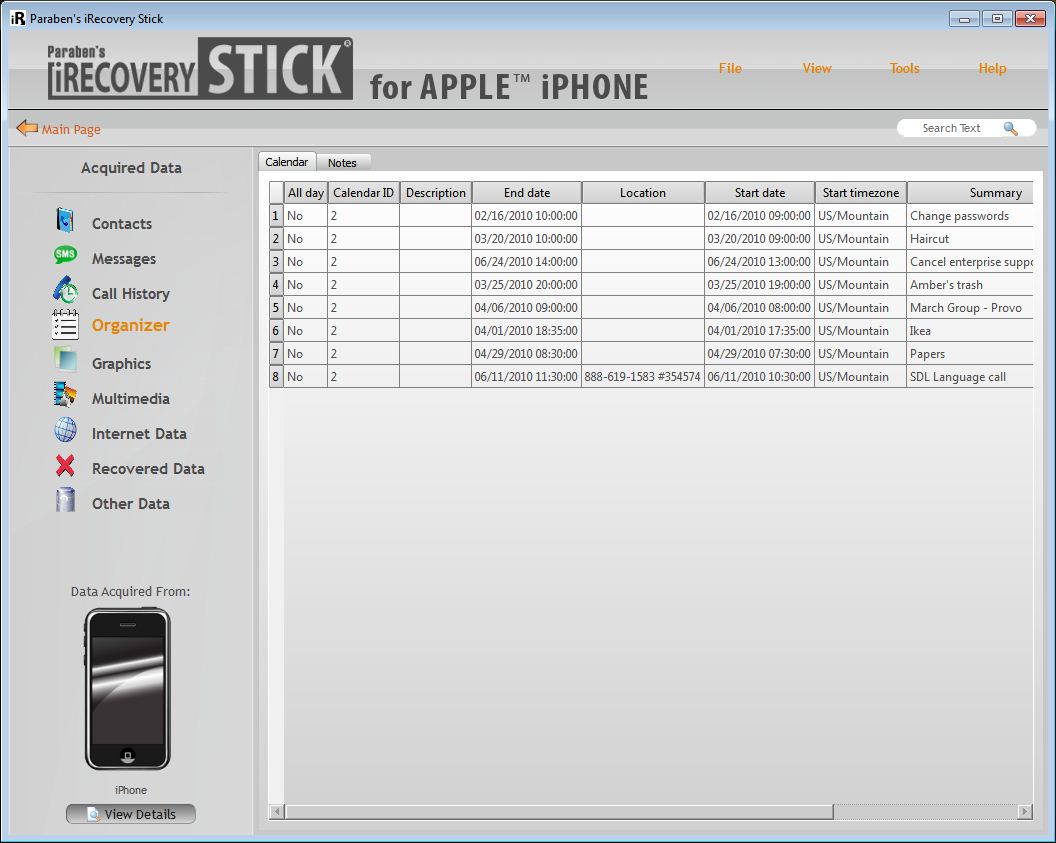Go back via the Main Page link
The image size is (1056, 843).
(x=71, y=129)
